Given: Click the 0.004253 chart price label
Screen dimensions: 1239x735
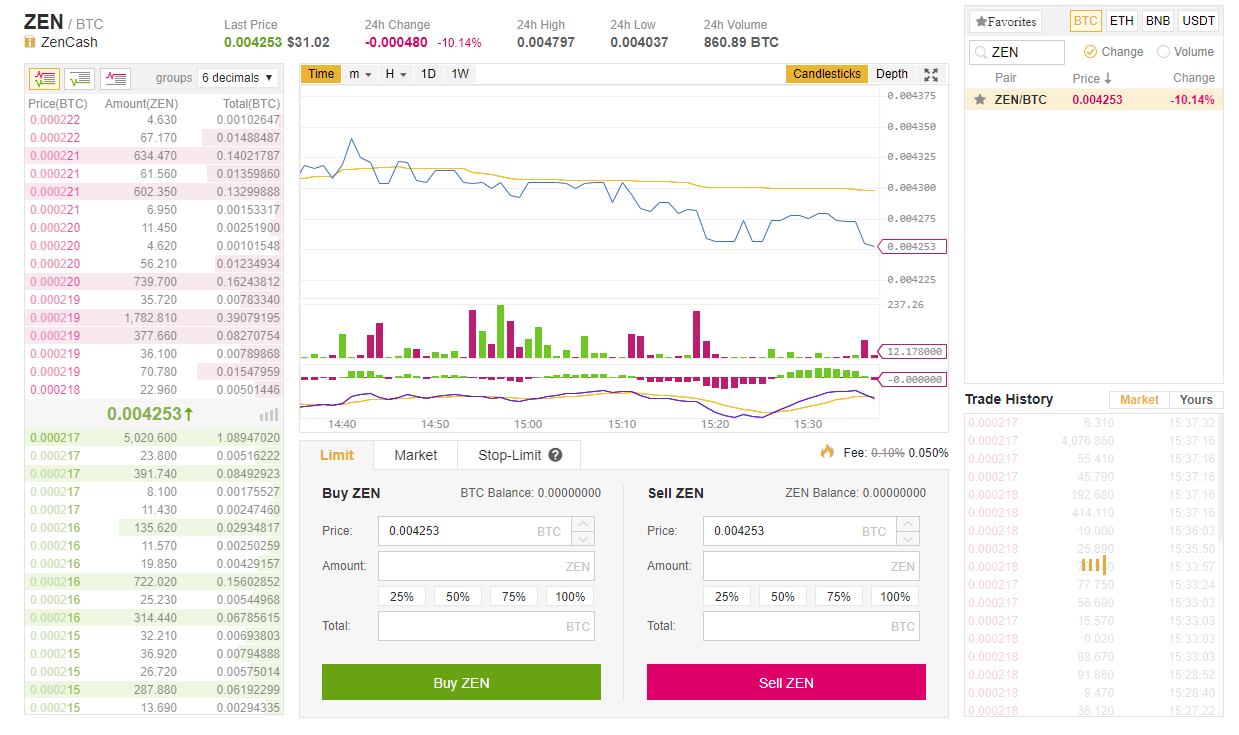Looking at the screenshot, I should [x=911, y=246].
